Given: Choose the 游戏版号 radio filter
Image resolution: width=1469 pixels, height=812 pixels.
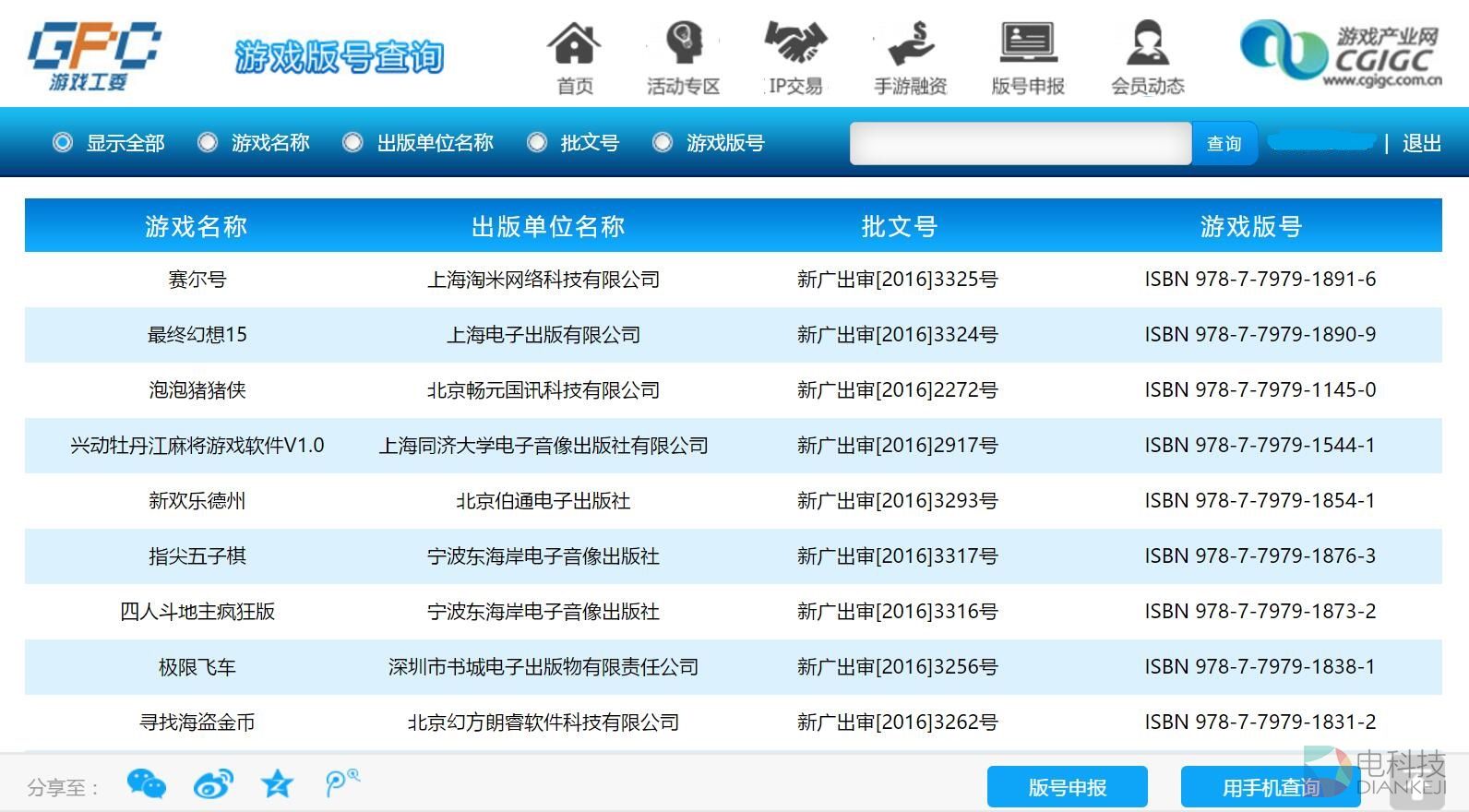Looking at the screenshot, I should click(663, 142).
